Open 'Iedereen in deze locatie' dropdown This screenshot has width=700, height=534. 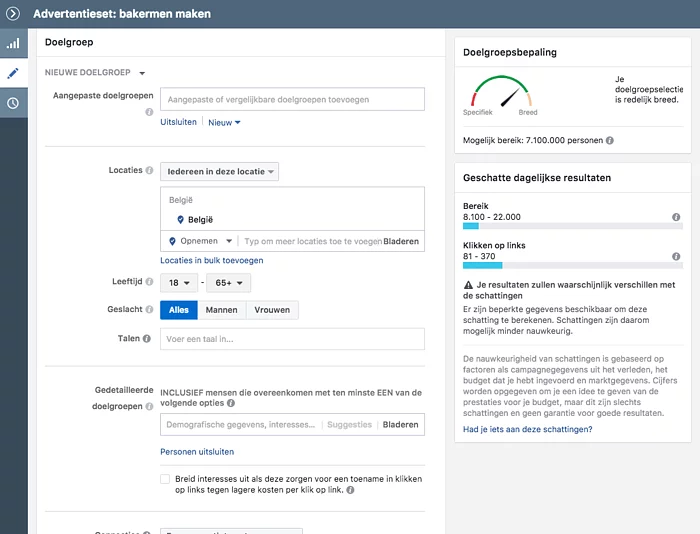(x=219, y=171)
